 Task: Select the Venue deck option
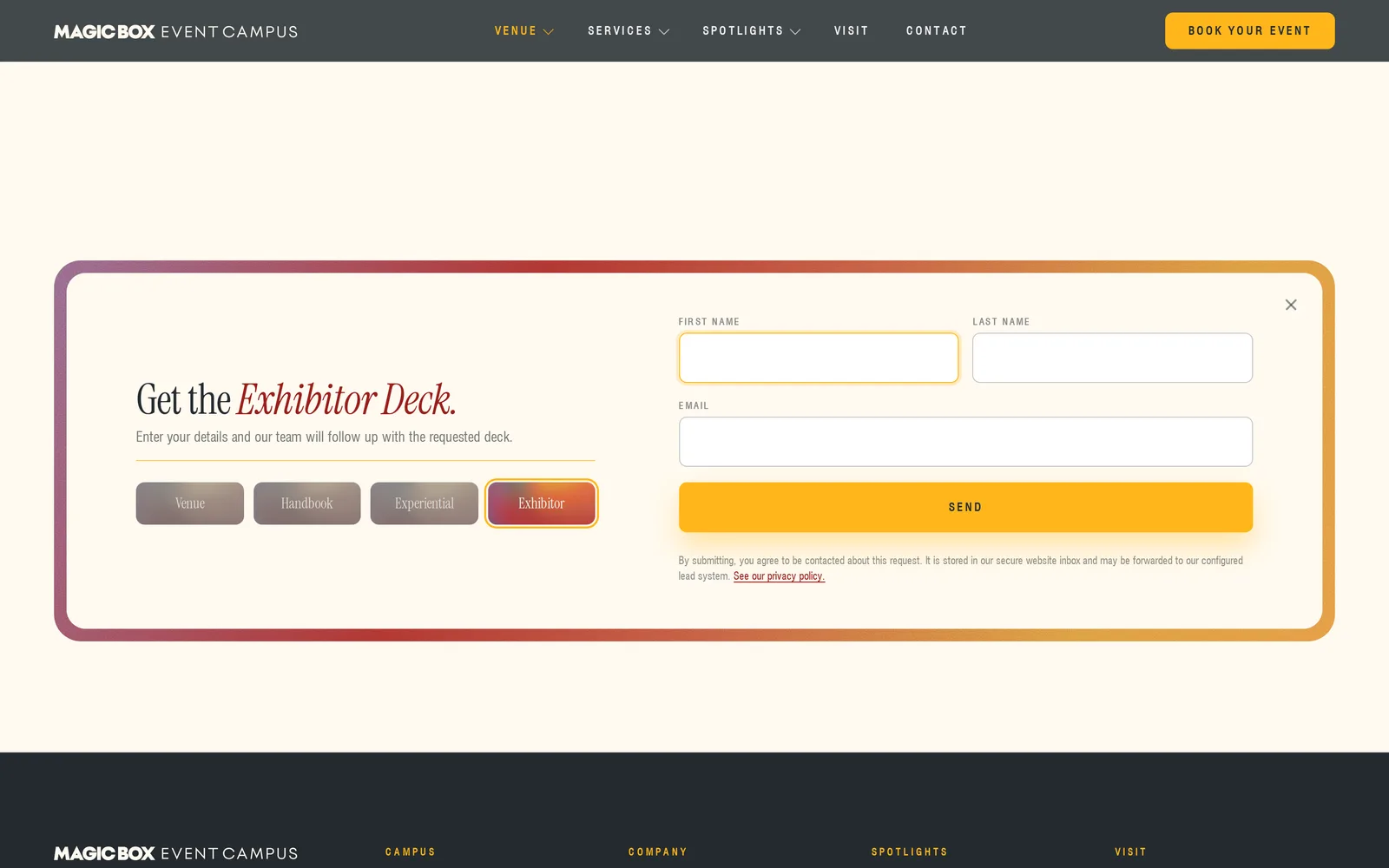pos(190,503)
